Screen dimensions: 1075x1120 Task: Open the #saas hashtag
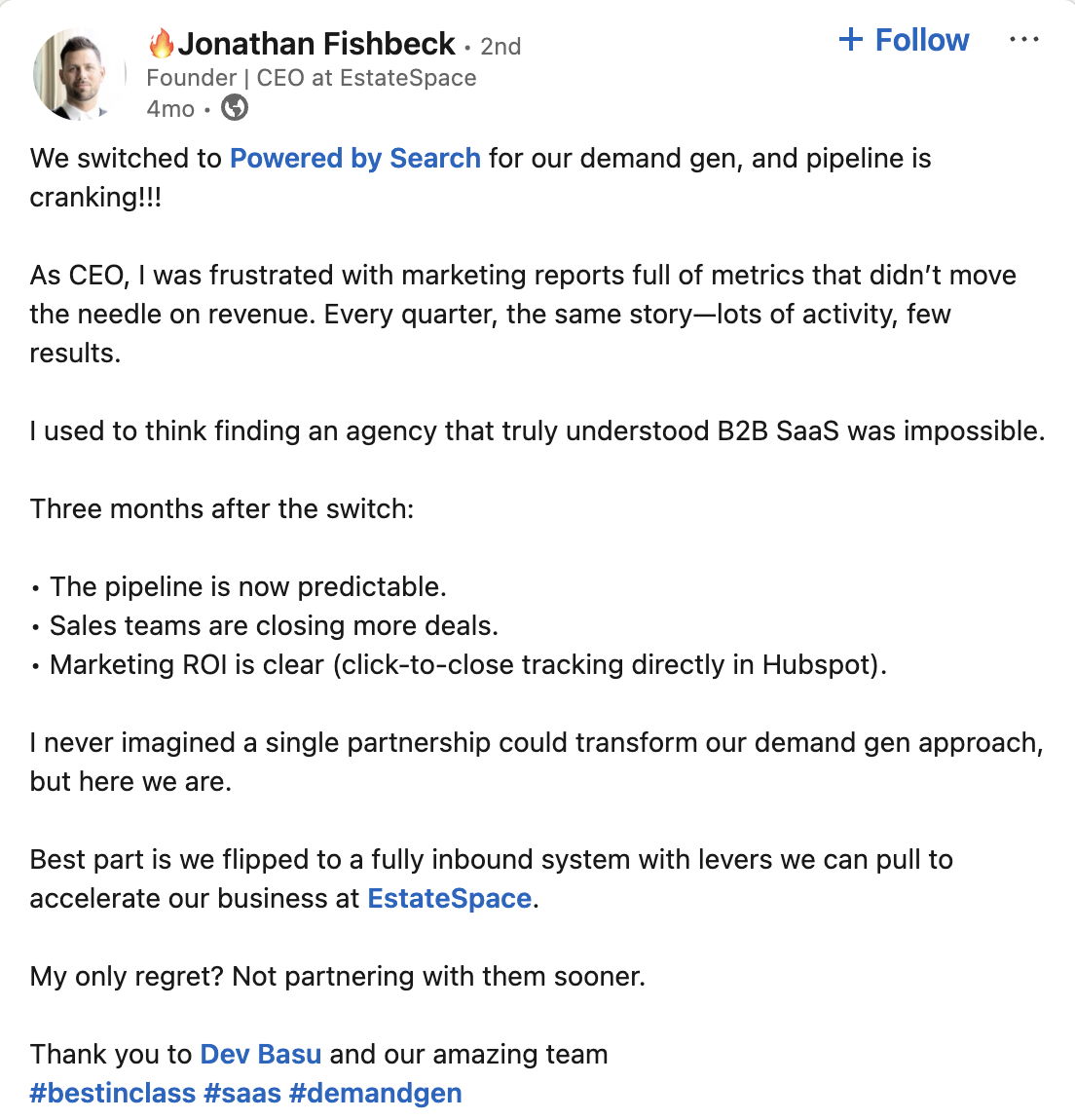[242, 1093]
